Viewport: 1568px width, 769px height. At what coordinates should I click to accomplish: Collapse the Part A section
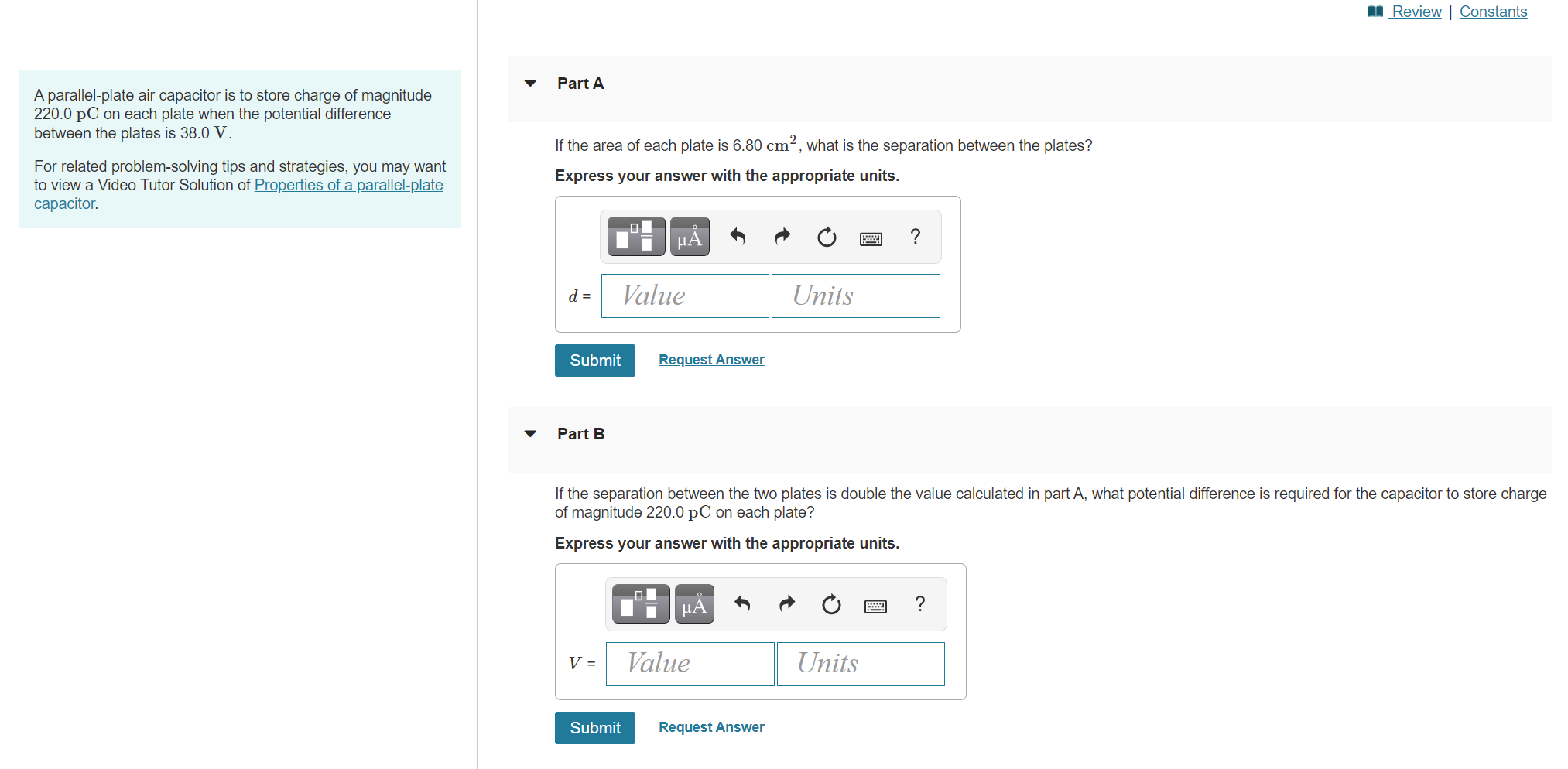pyautogui.click(x=529, y=83)
